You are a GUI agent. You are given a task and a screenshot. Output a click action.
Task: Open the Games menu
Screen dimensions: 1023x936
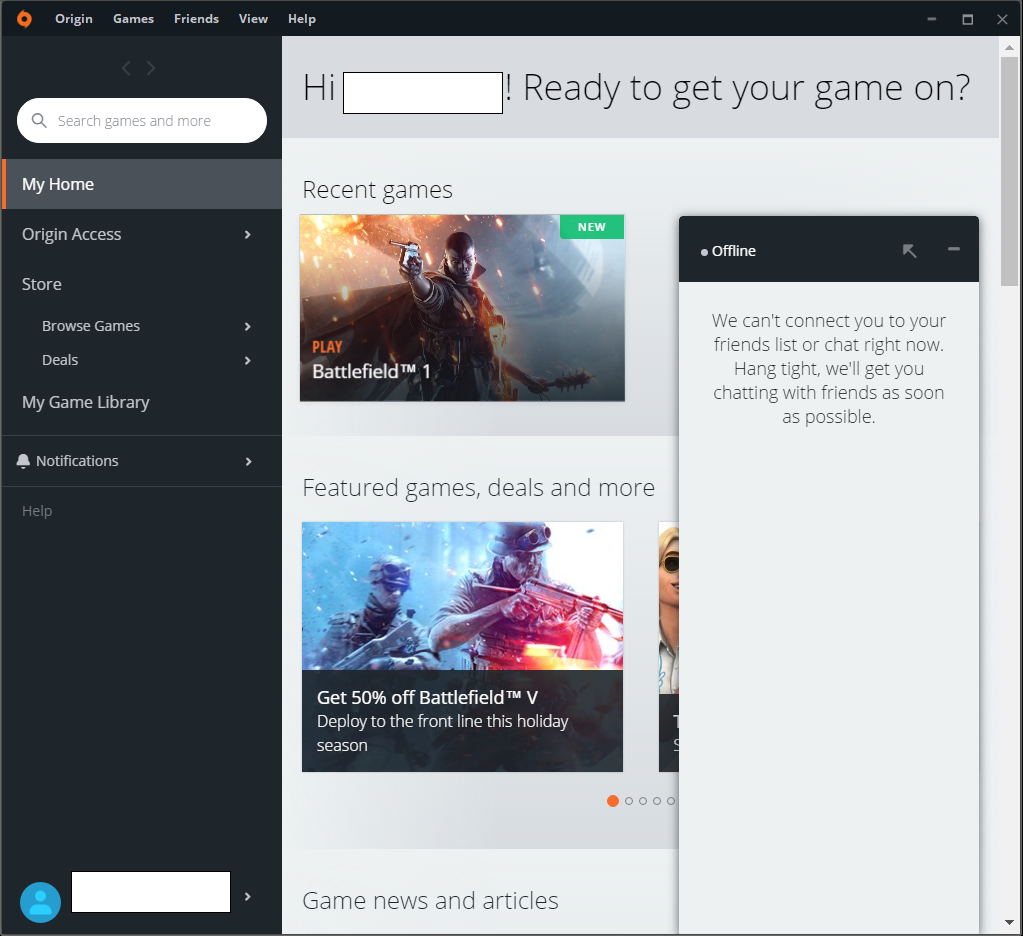click(x=133, y=19)
